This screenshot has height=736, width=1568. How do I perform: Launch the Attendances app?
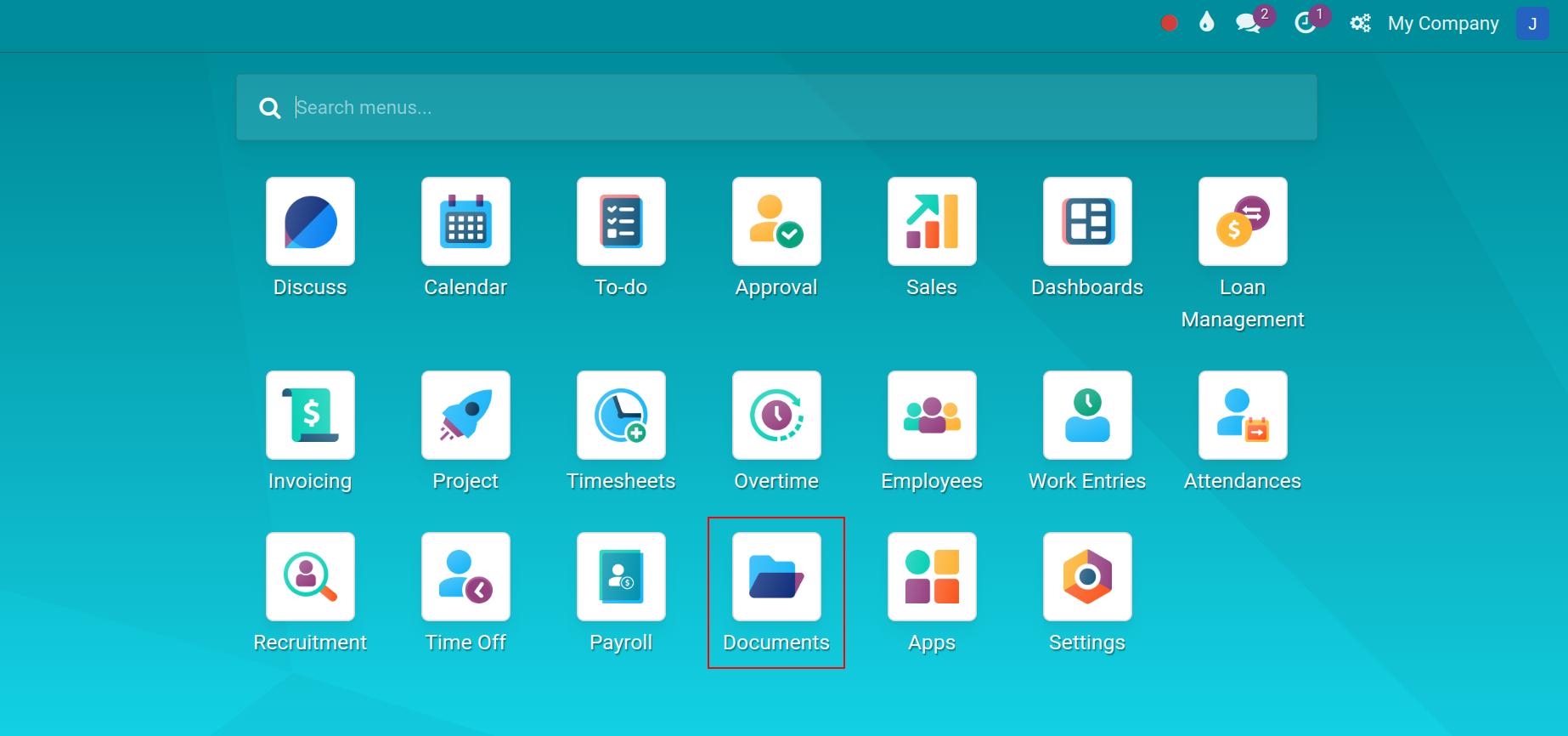pyautogui.click(x=1243, y=416)
